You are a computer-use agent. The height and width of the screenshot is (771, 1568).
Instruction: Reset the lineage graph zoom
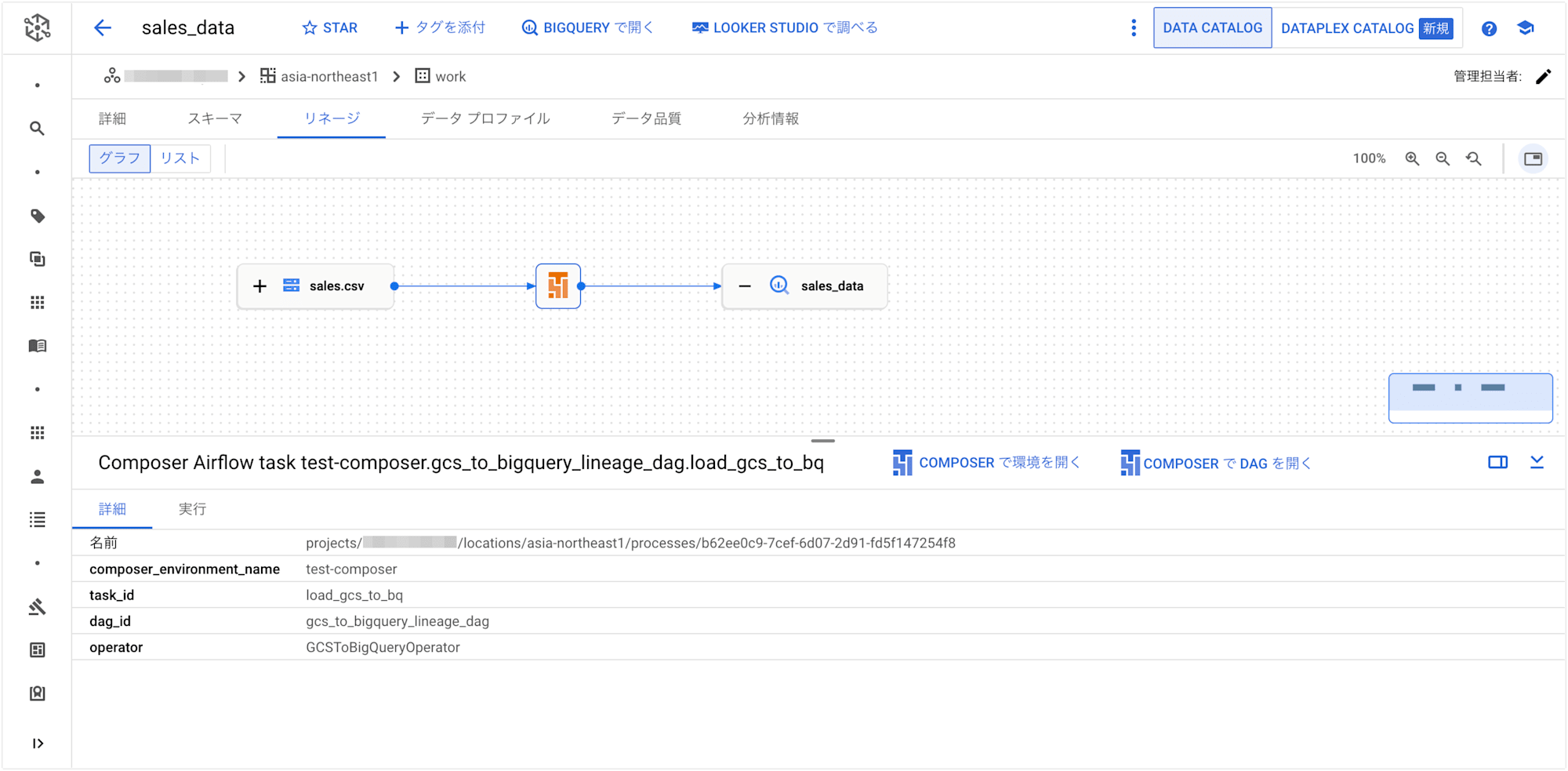pos(1474,158)
